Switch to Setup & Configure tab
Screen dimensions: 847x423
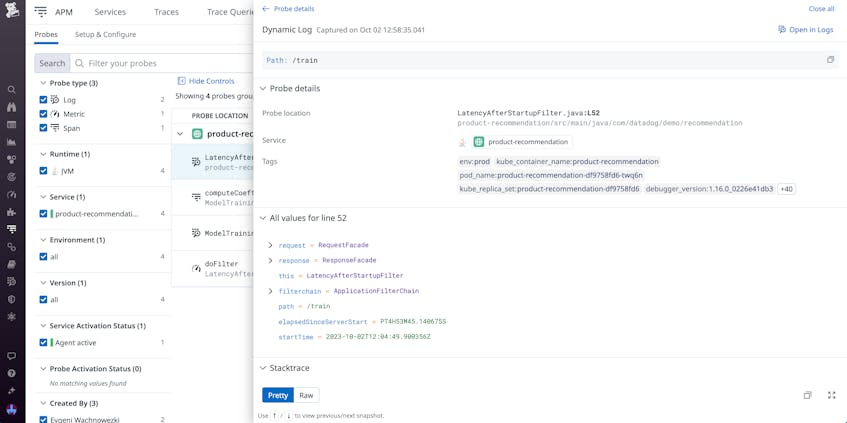coord(105,35)
